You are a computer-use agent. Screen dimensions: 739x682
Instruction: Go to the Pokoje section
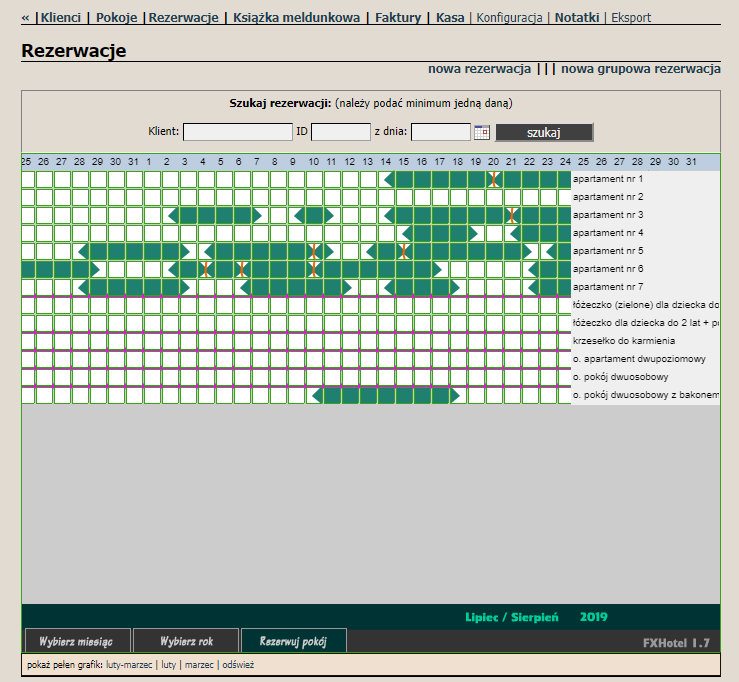116,17
